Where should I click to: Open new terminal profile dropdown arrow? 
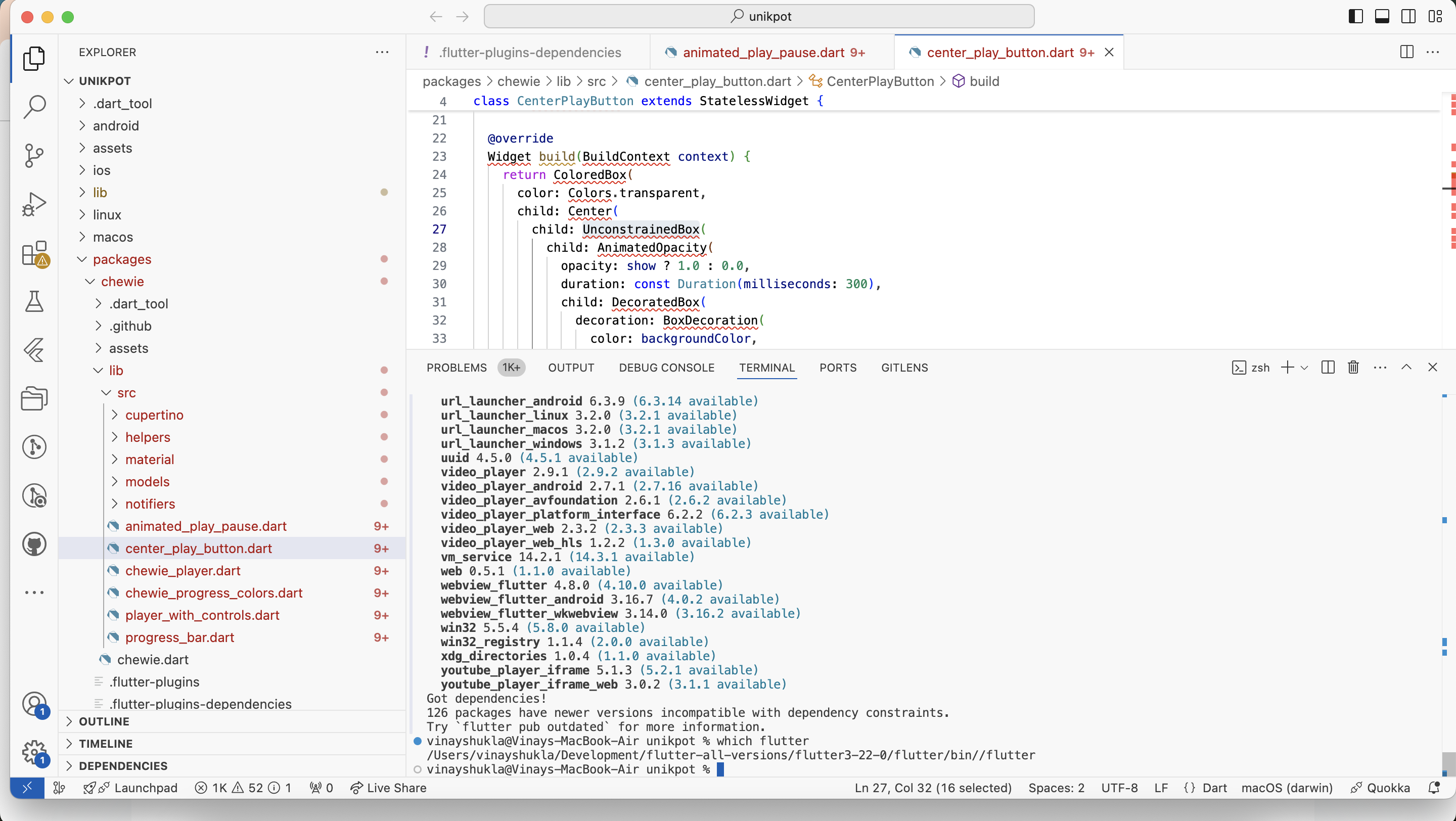click(x=1304, y=367)
